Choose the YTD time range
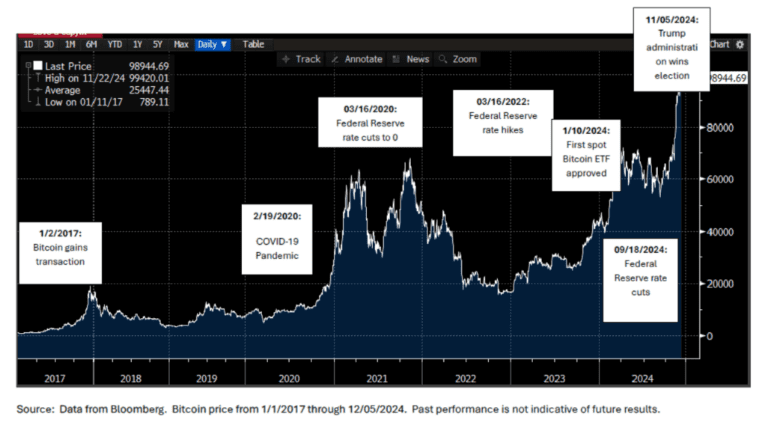The image size is (768, 426). tap(115, 45)
